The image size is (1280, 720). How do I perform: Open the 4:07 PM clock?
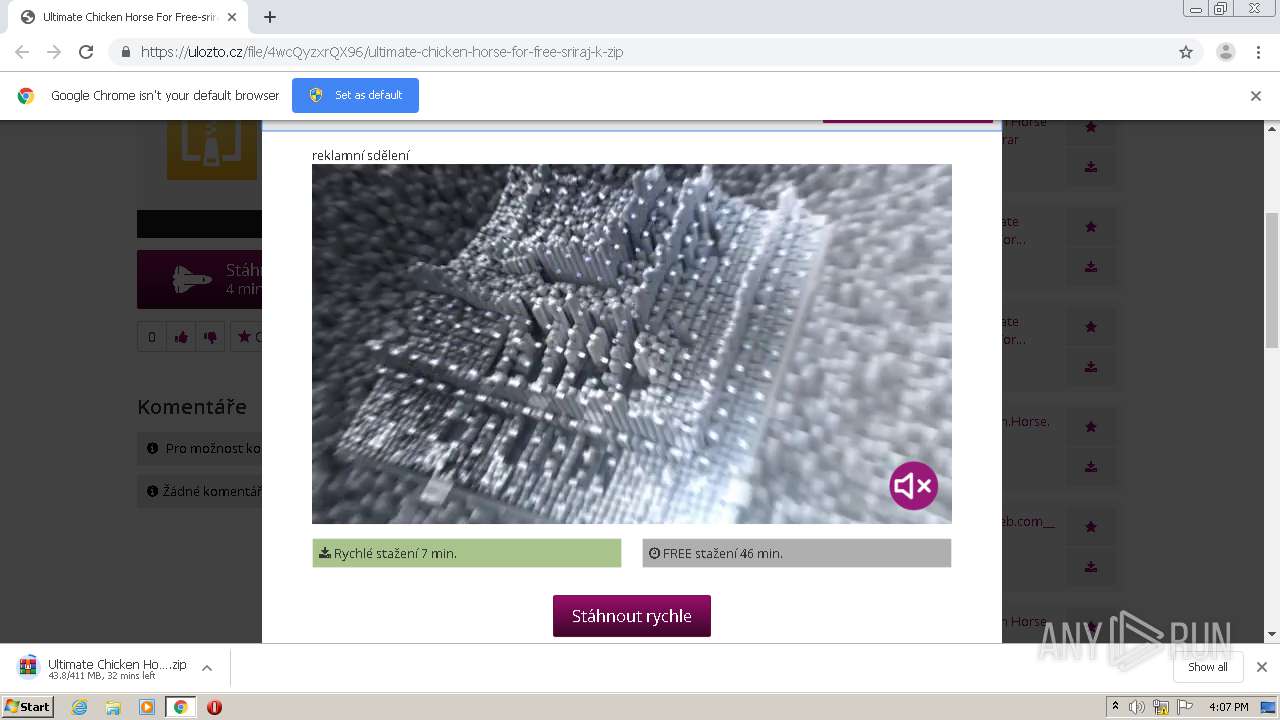(1228, 707)
